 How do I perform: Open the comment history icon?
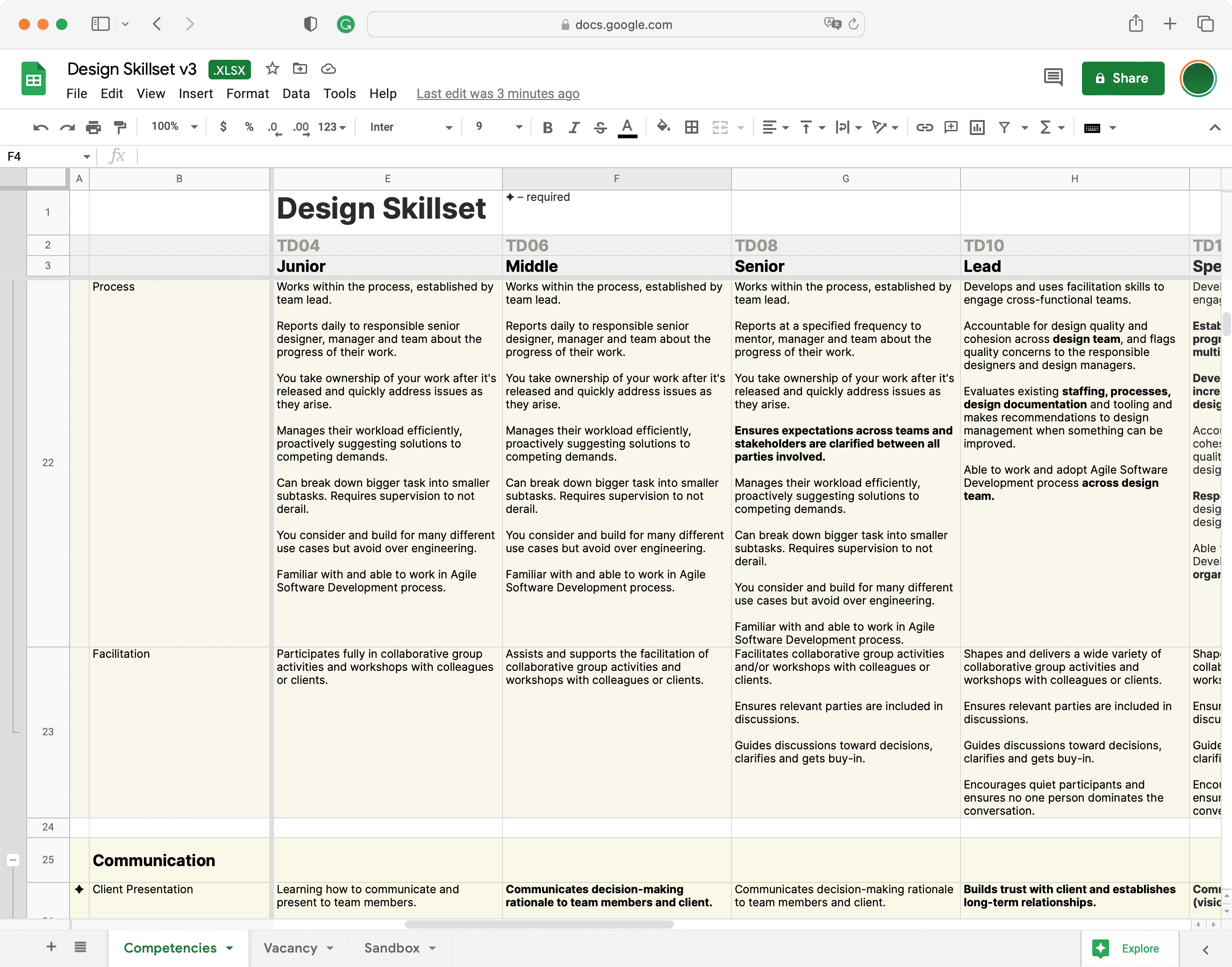(x=1053, y=78)
